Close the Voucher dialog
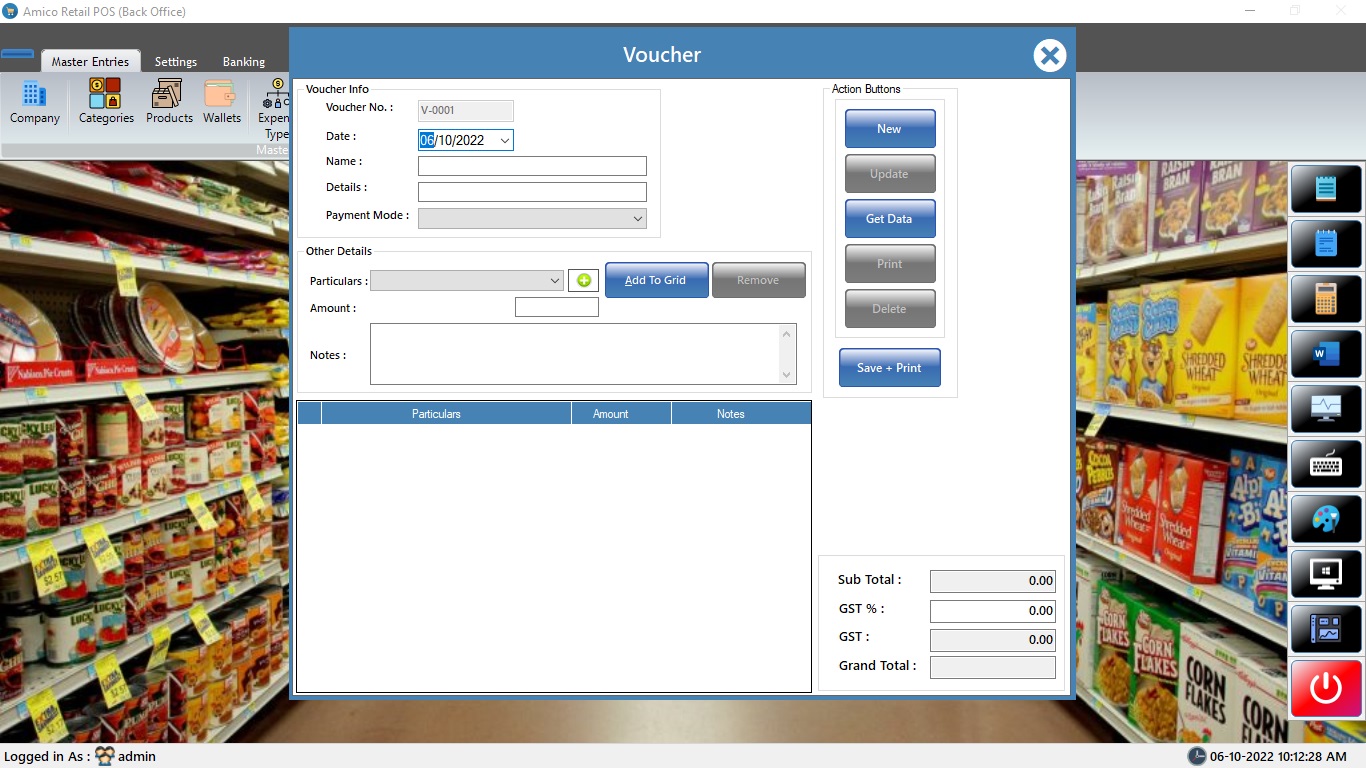 click(x=1049, y=56)
